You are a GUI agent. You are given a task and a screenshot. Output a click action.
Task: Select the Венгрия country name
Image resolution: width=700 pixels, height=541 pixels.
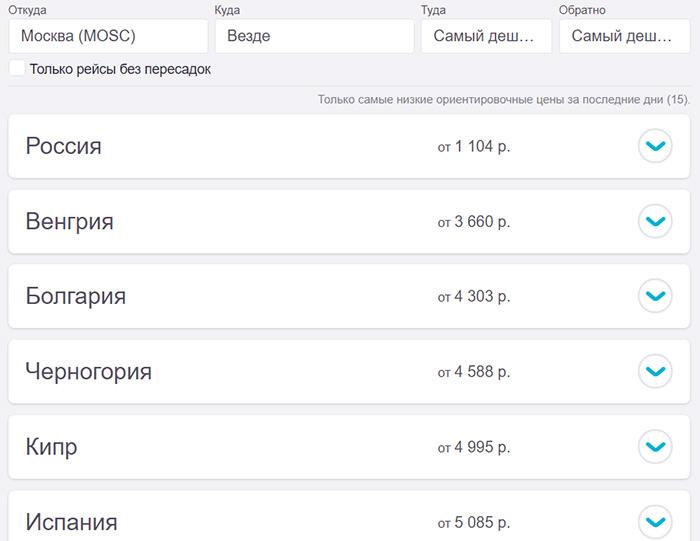(70, 221)
